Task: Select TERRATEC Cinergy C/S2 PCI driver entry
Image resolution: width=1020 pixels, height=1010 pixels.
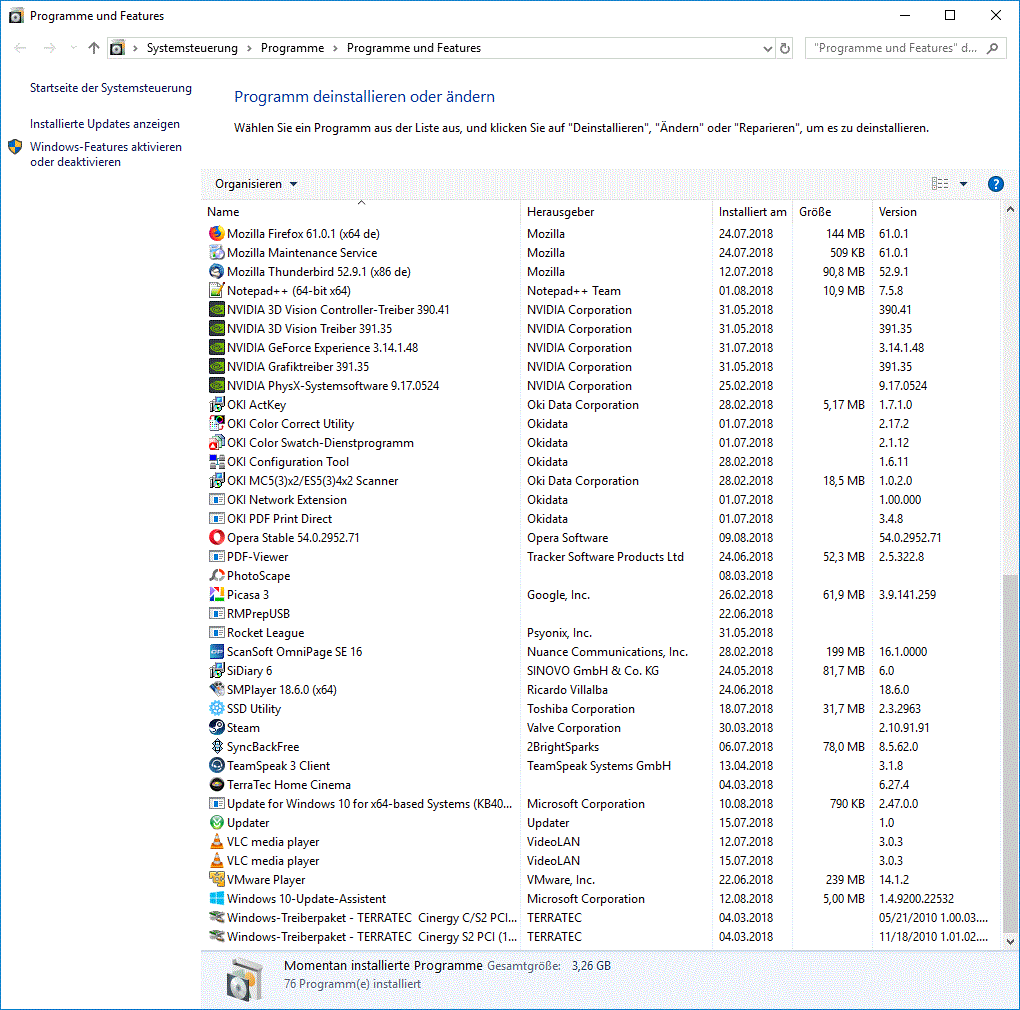Action: click(x=602, y=917)
